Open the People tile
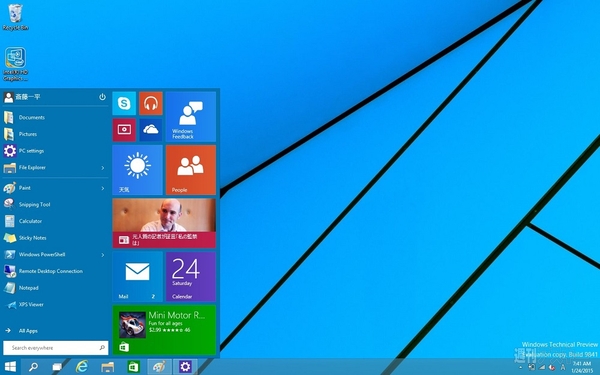 pos(191,170)
